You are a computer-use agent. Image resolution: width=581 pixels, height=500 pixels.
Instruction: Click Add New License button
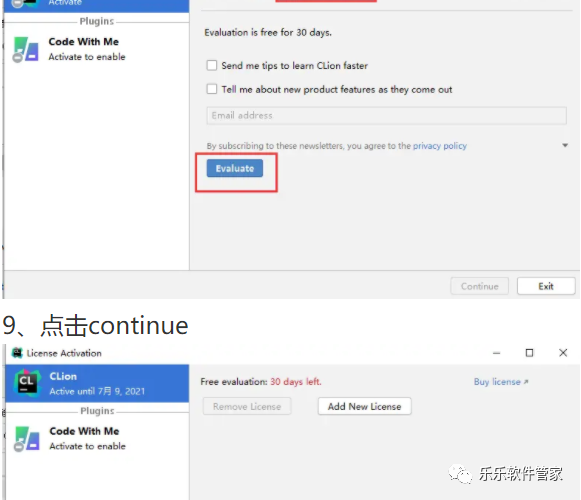[365, 407]
